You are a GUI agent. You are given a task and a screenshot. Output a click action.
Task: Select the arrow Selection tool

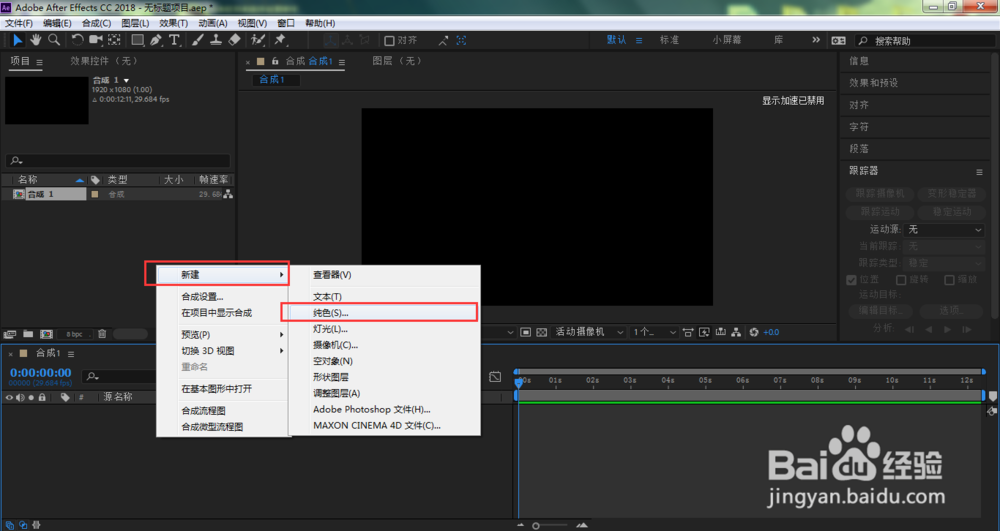[17, 40]
